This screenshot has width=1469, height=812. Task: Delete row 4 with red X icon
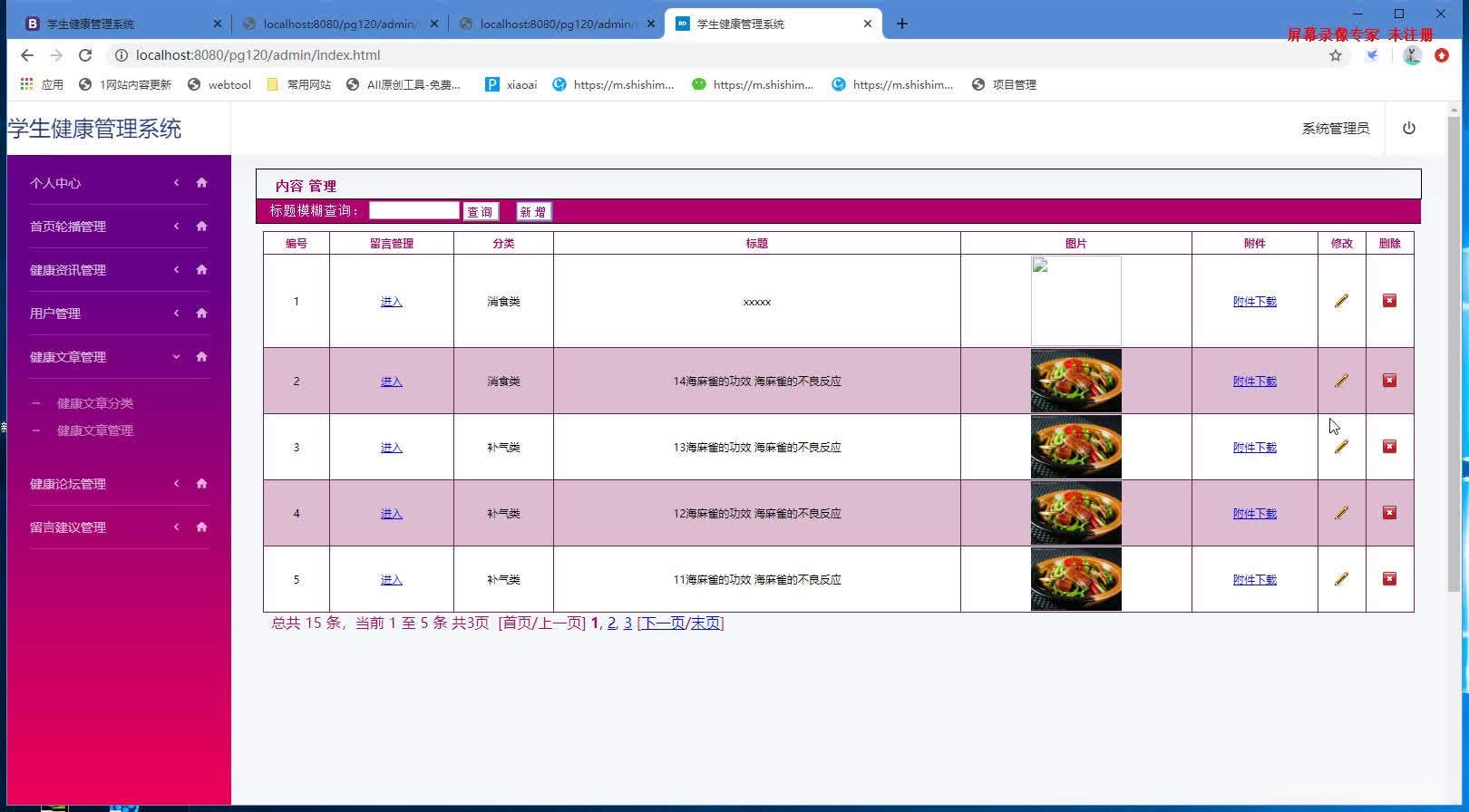pos(1389,512)
